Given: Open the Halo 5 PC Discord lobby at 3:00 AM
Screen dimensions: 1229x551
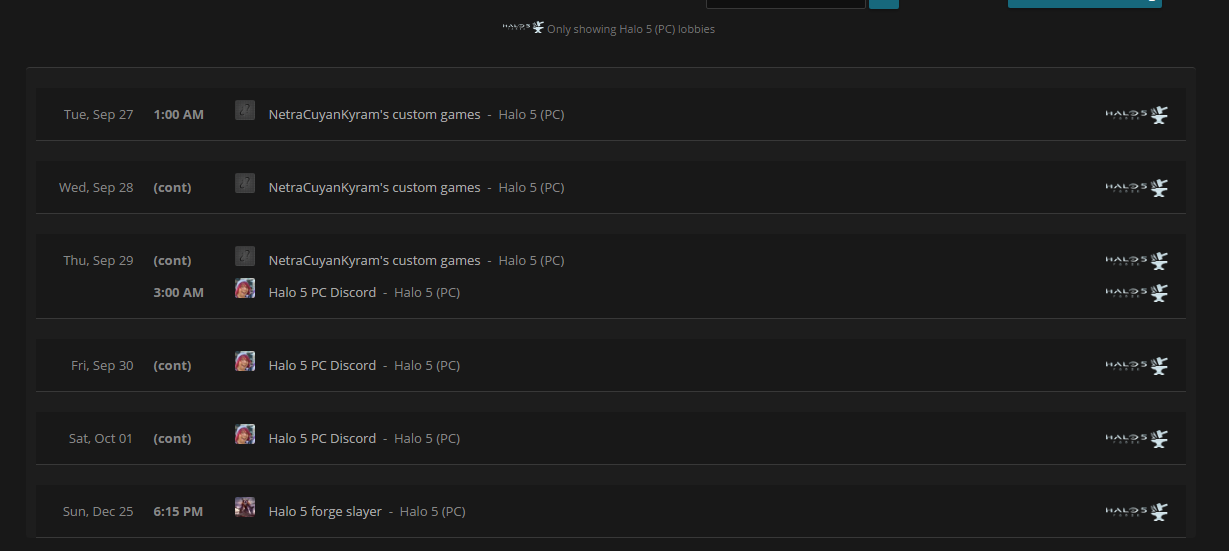Looking at the screenshot, I should (x=322, y=293).
